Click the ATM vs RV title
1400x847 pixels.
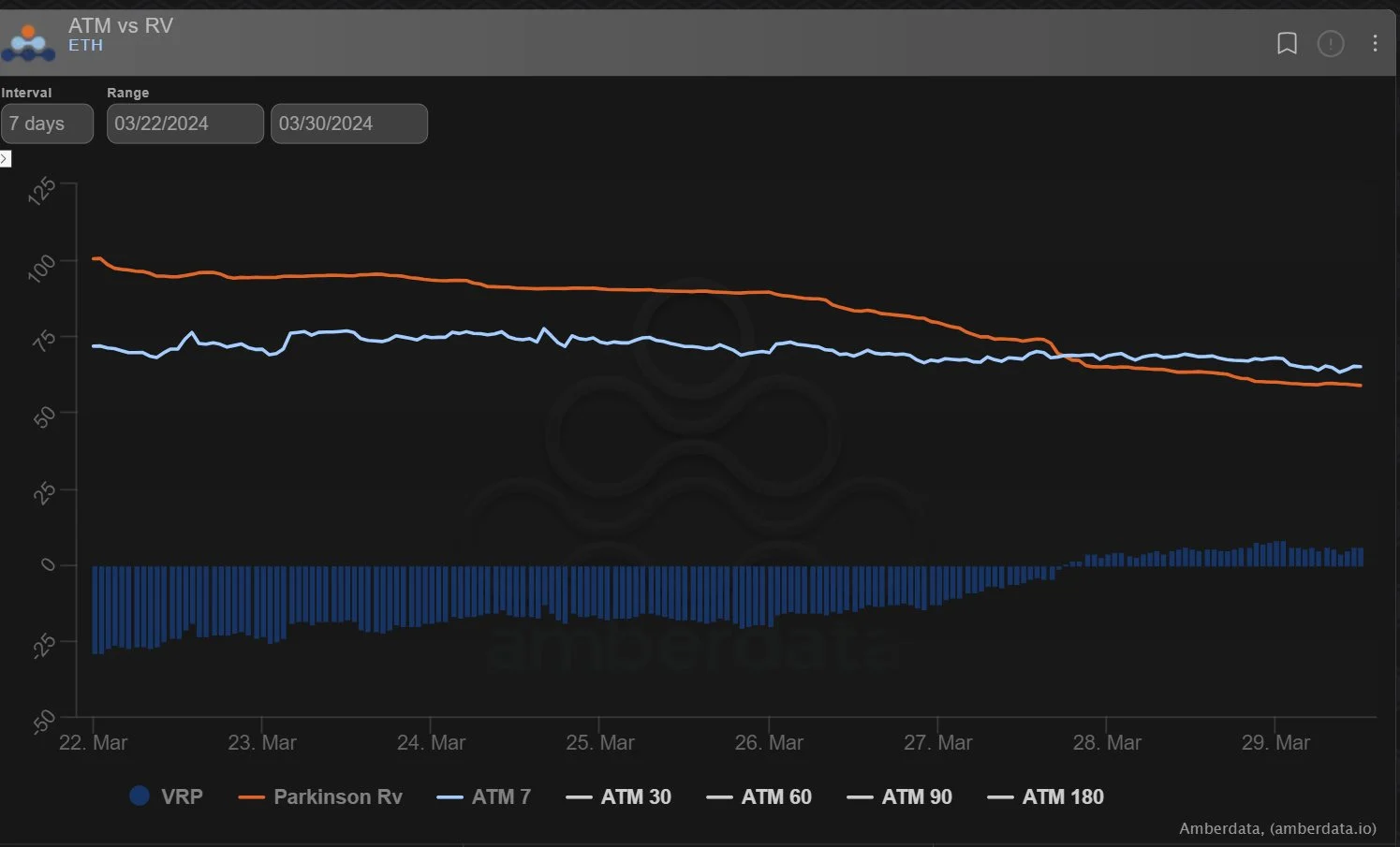point(121,25)
